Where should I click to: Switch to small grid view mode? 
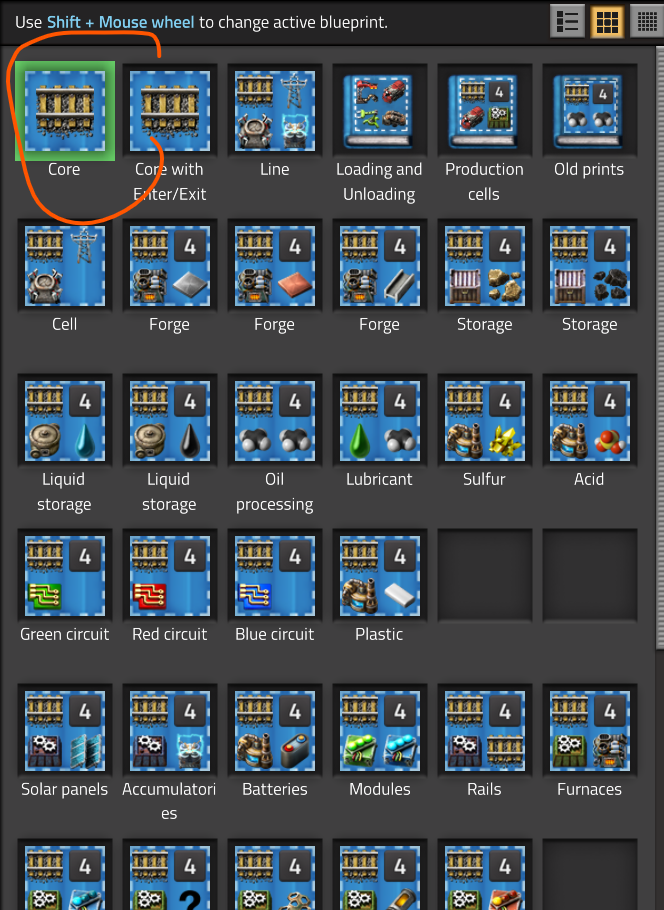(647, 22)
